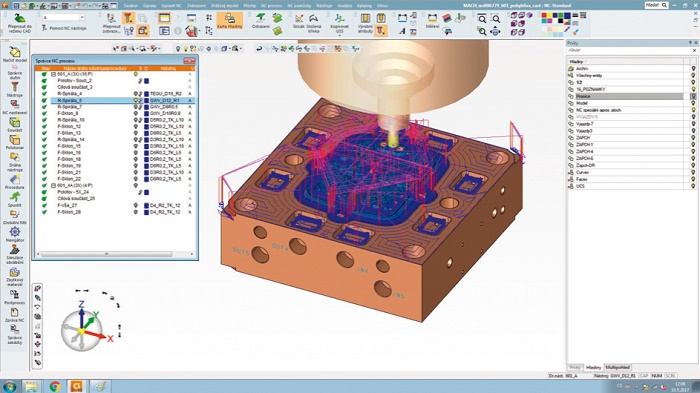Pick the red color swatch in the palette
700x393 pixels.
pos(544,16)
